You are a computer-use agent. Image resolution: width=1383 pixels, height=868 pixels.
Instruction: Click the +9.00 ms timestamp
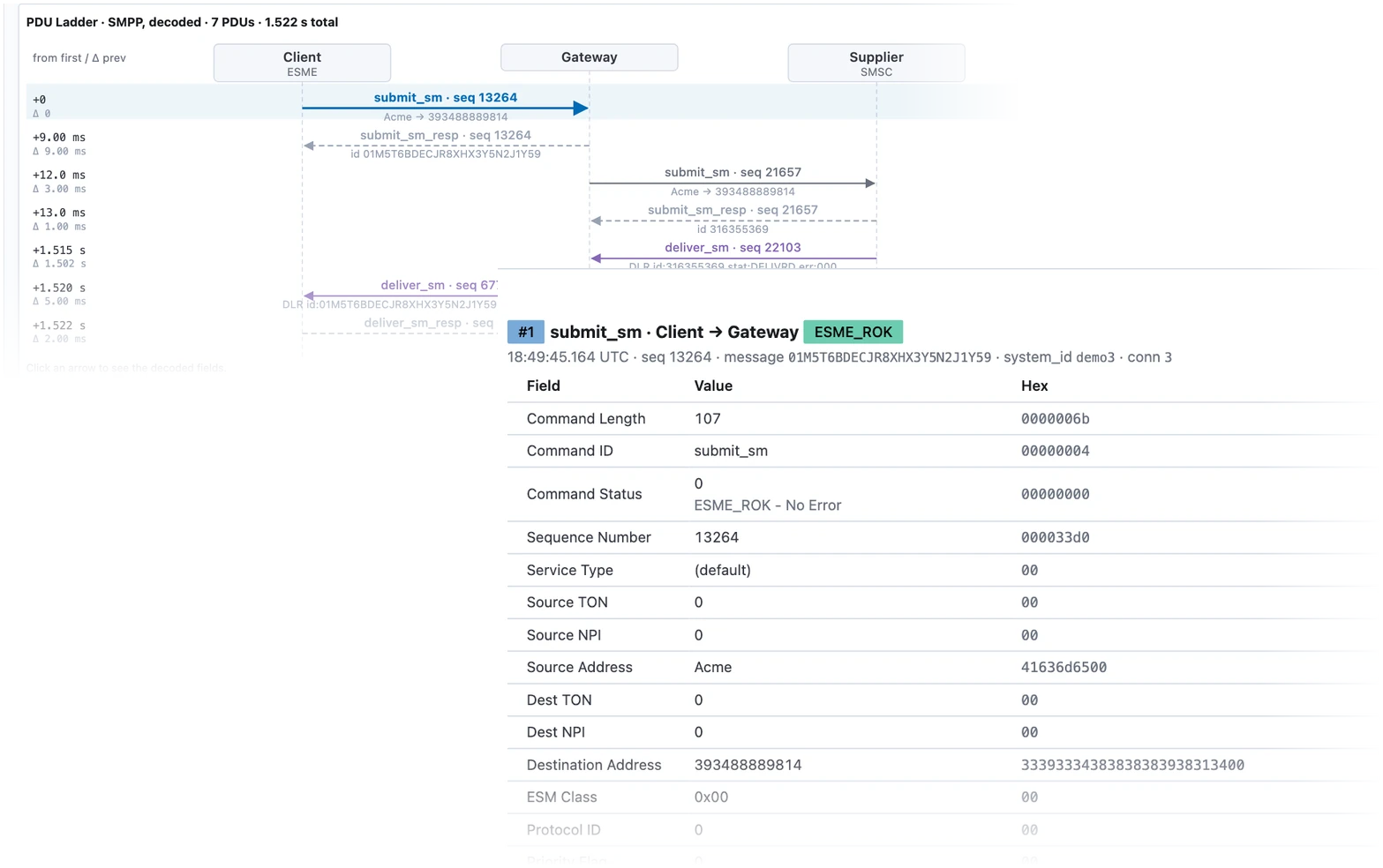tap(59, 138)
